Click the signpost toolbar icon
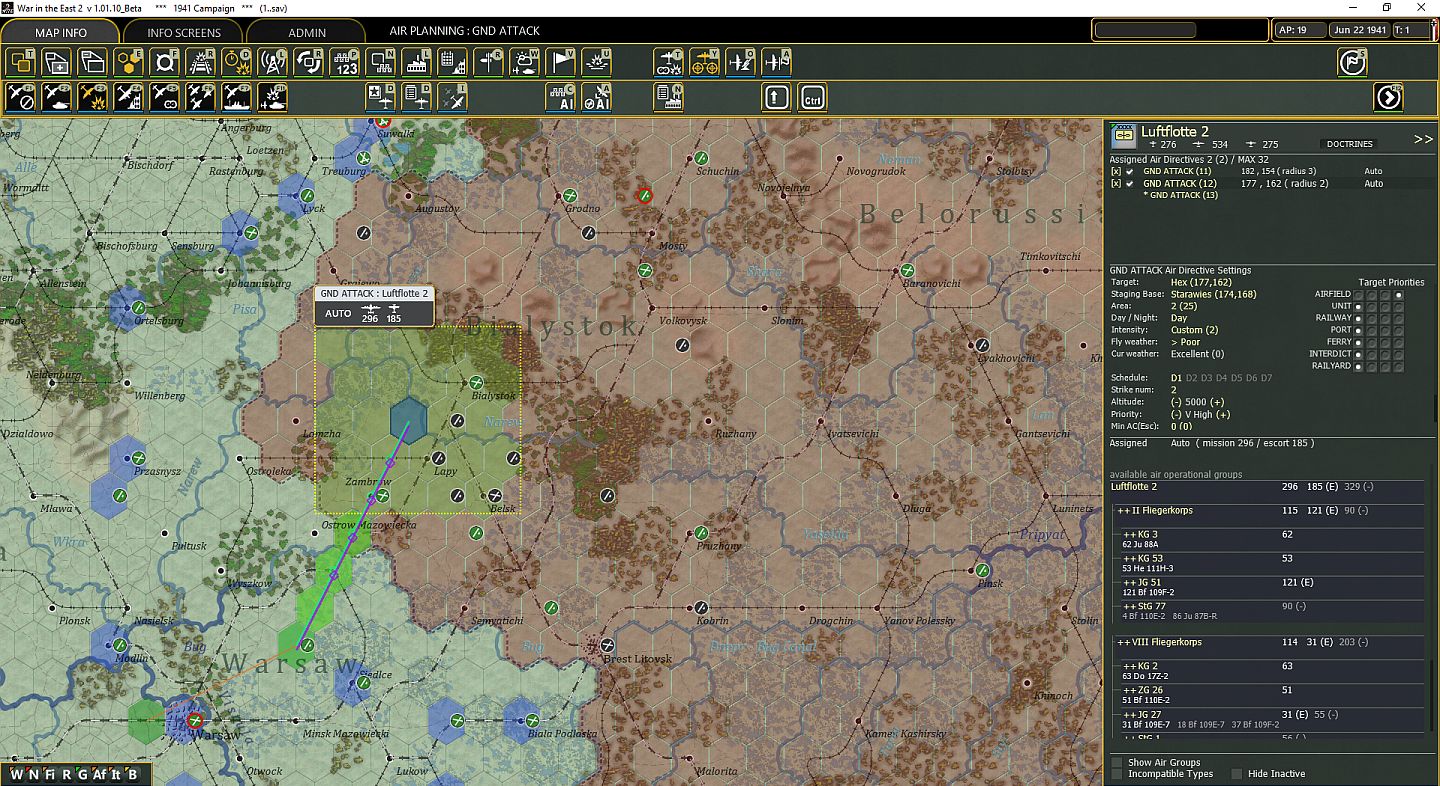The width and height of the screenshot is (1440, 786). (489, 62)
